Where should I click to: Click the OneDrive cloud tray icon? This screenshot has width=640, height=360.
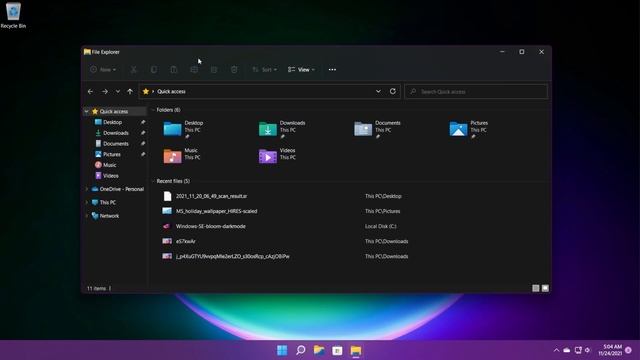point(567,350)
